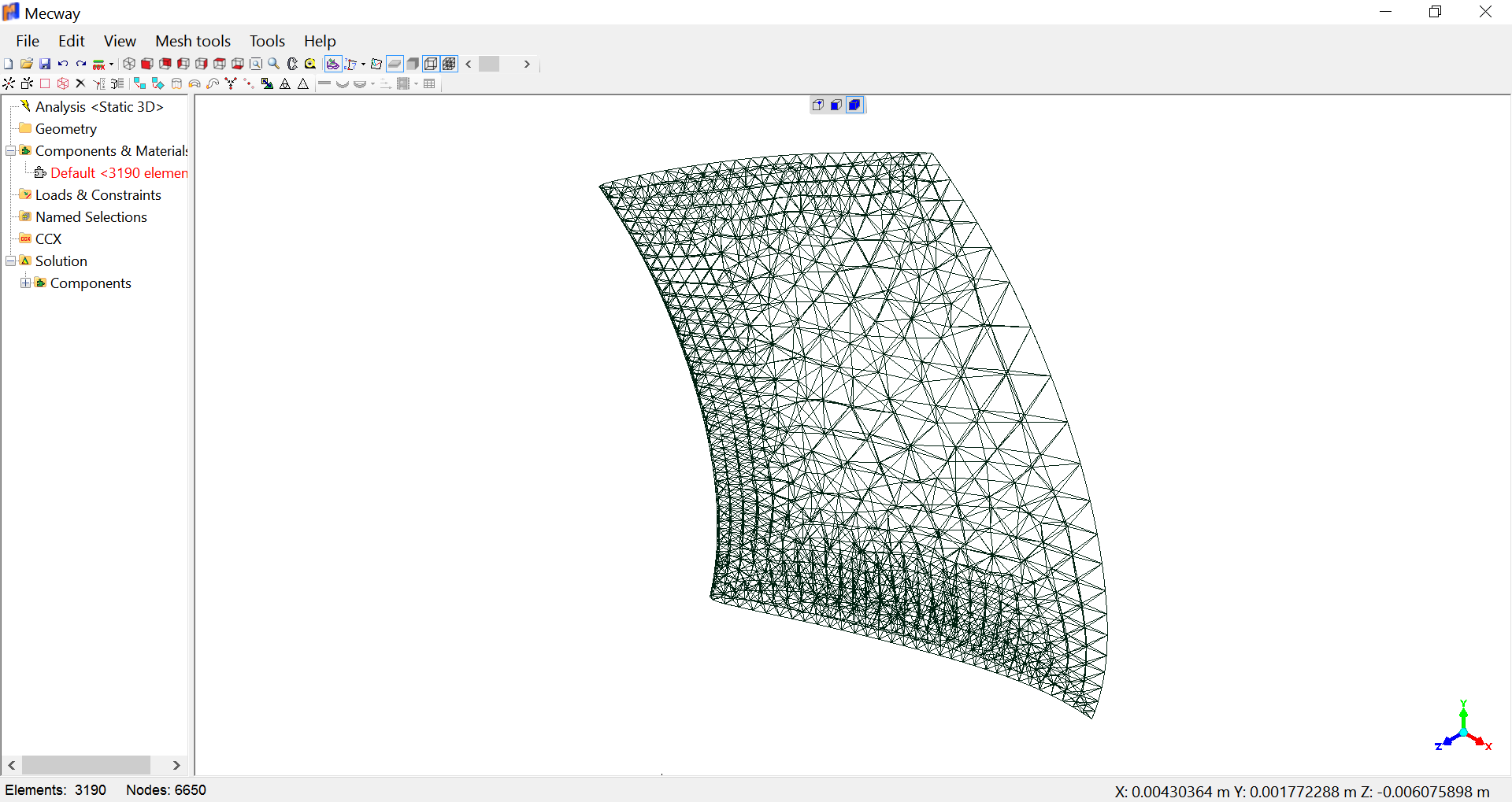
Task: Select the tape measure tool
Action: (310, 64)
